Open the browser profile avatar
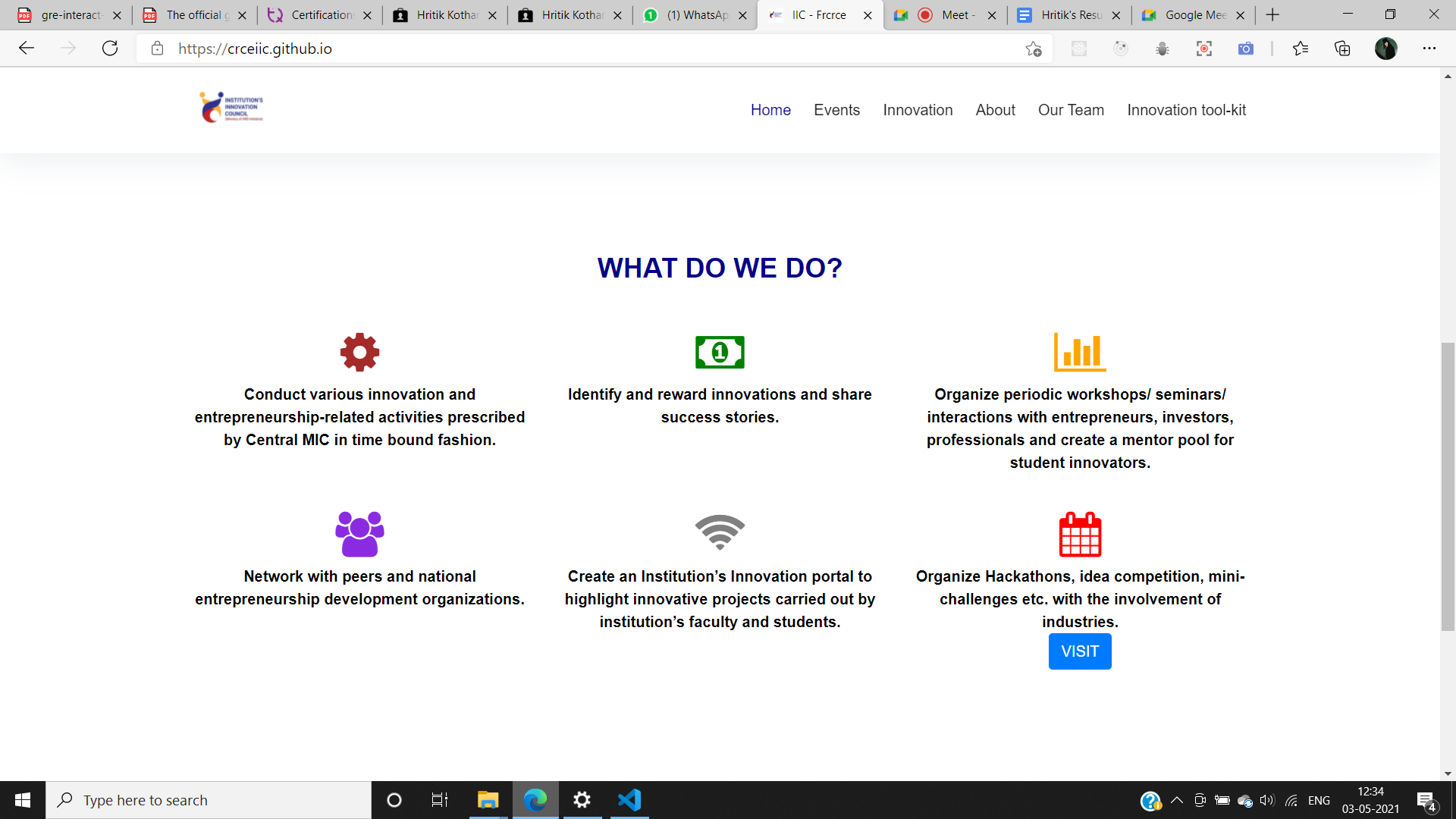Image resolution: width=1456 pixels, height=819 pixels. point(1385,49)
